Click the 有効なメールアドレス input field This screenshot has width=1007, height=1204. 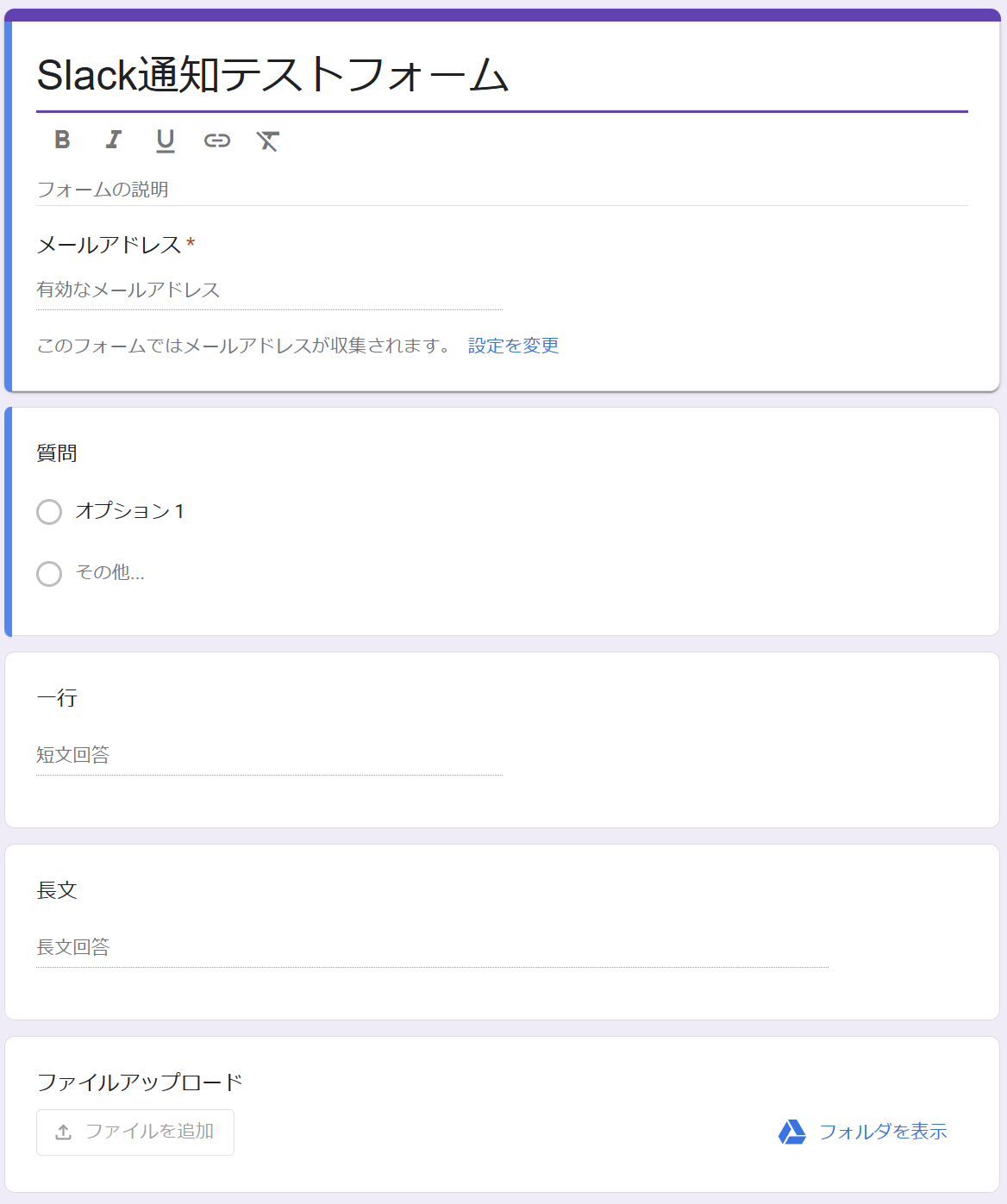pos(269,290)
